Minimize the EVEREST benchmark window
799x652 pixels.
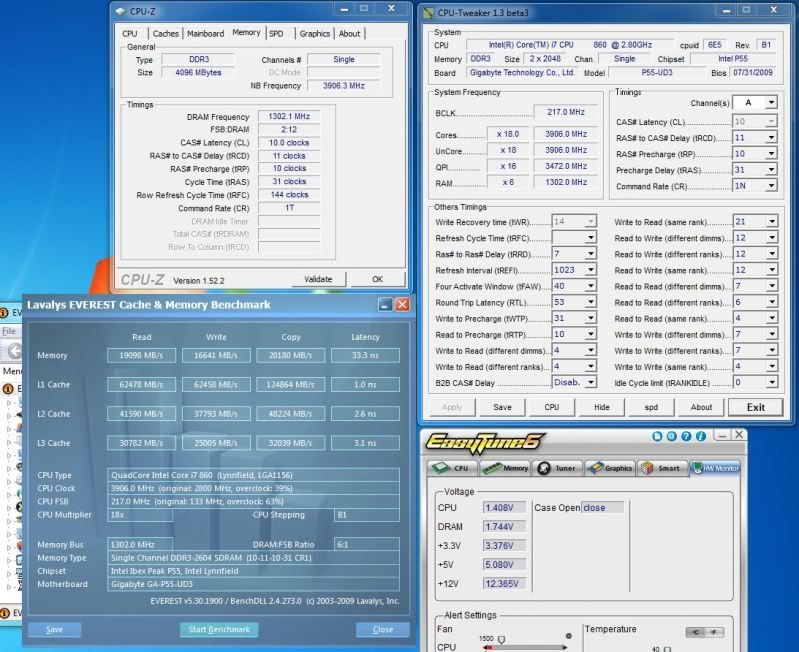386,305
